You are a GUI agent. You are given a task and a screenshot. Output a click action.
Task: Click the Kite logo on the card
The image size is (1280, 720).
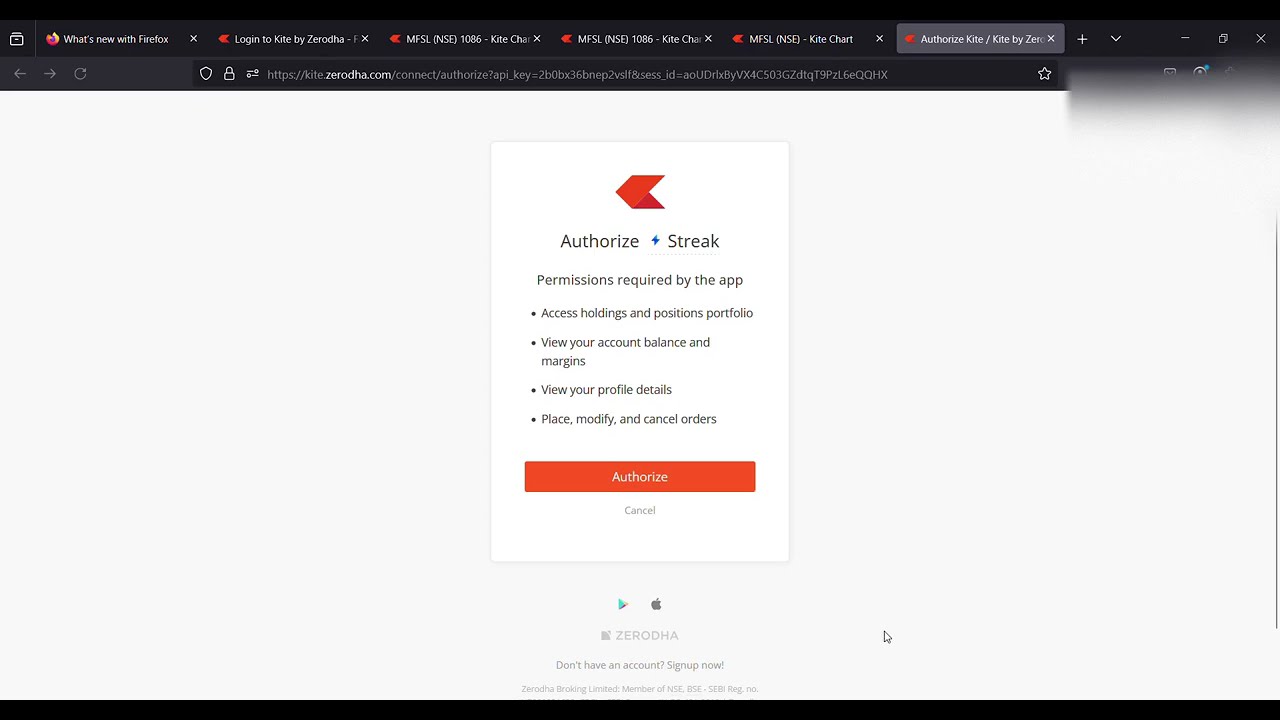tap(640, 192)
